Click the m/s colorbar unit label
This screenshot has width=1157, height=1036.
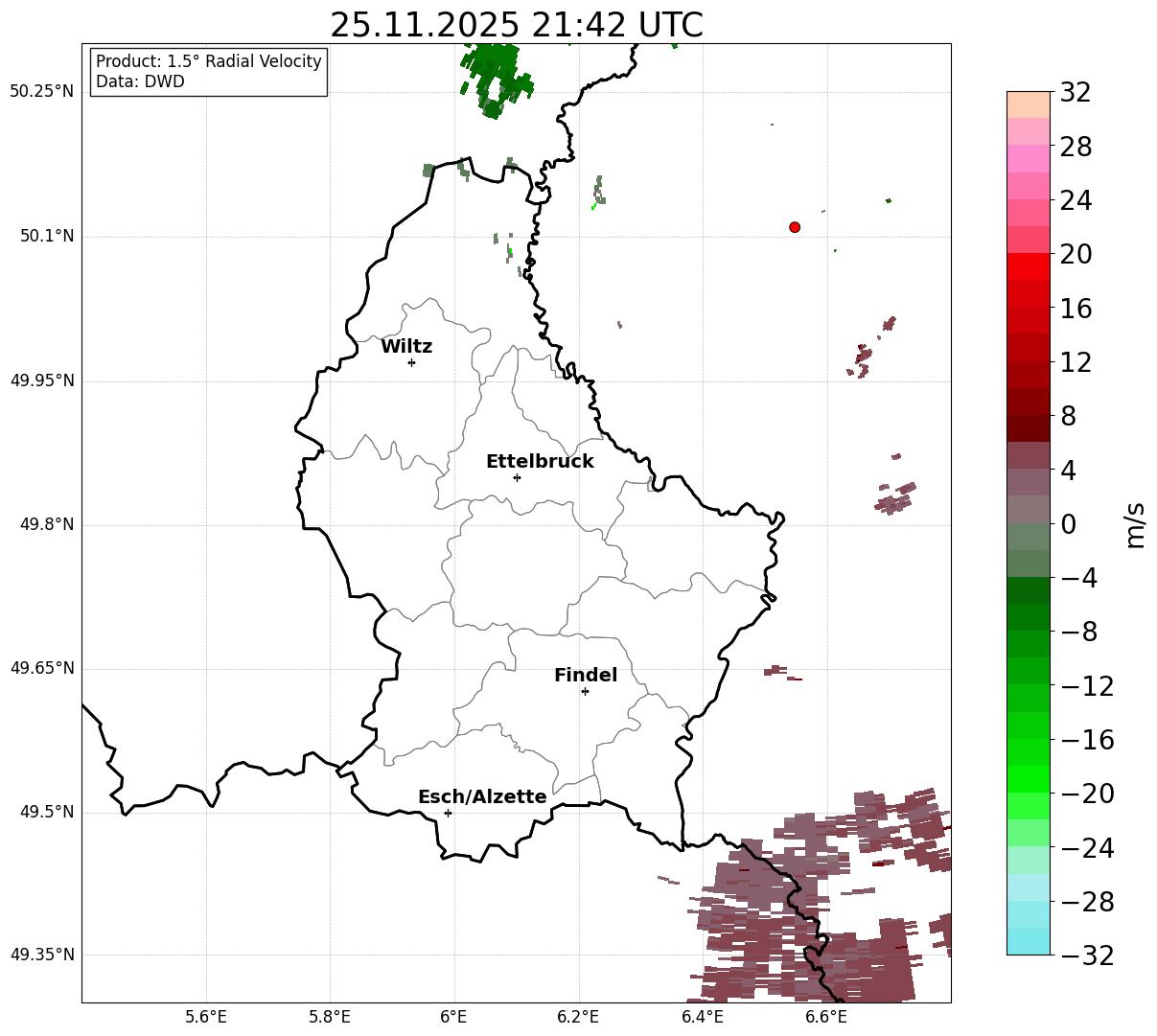pos(1136,524)
